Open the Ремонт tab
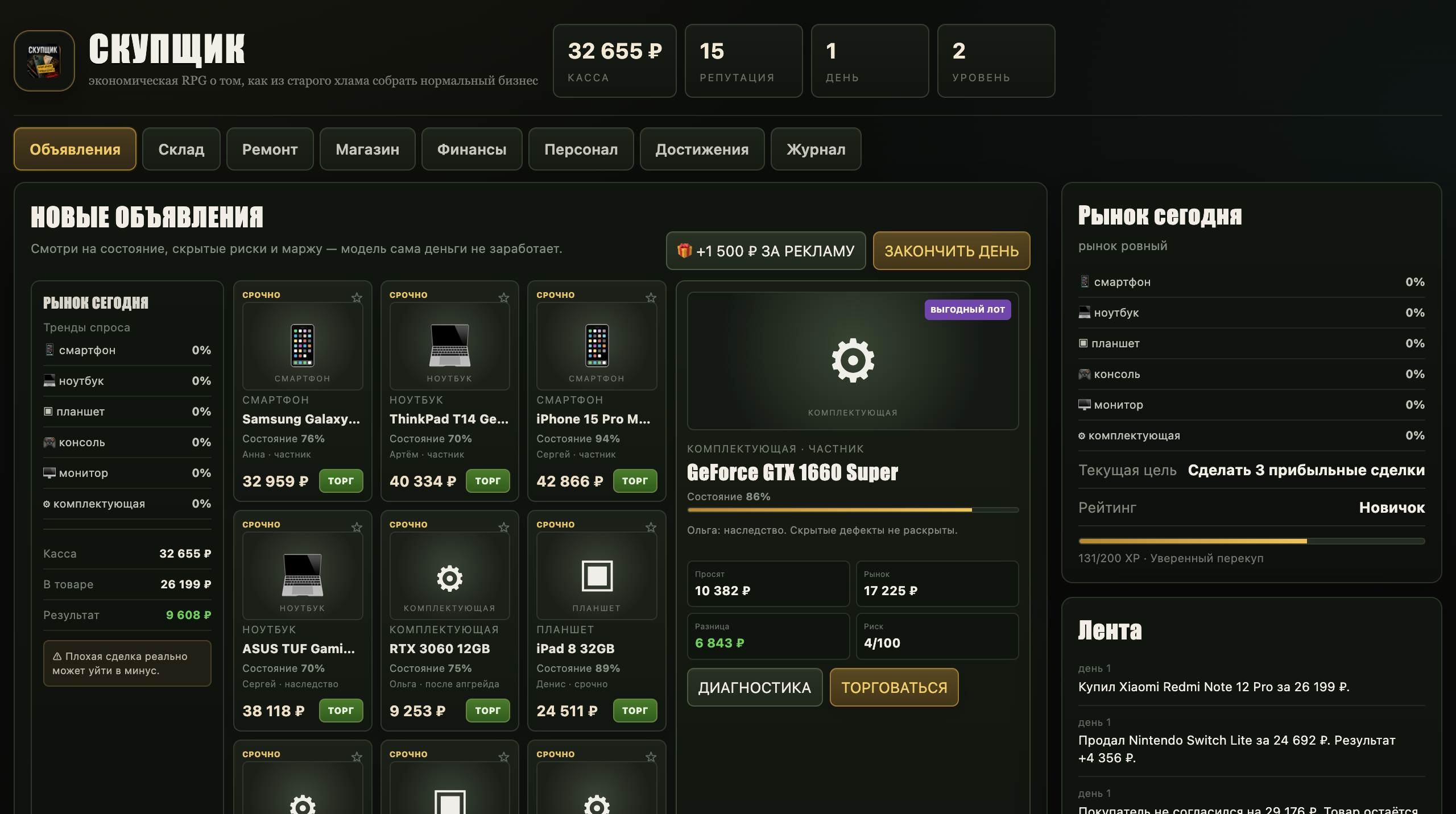 point(270,149)
